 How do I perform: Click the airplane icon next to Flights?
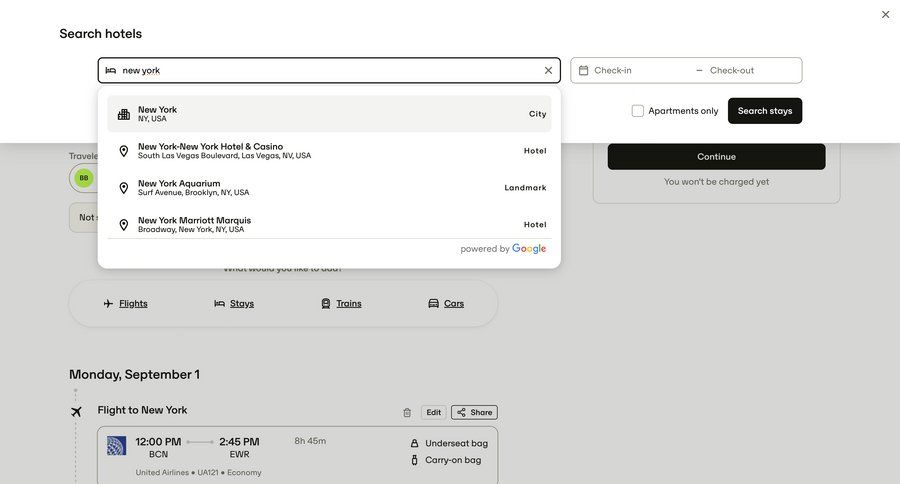click(x=108, y=303)
